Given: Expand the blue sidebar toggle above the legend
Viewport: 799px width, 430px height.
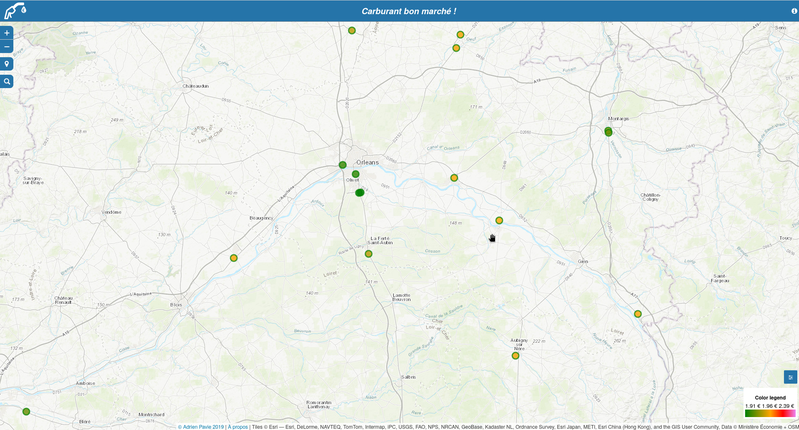Looking at the screenshot, I should coord(790,377).
